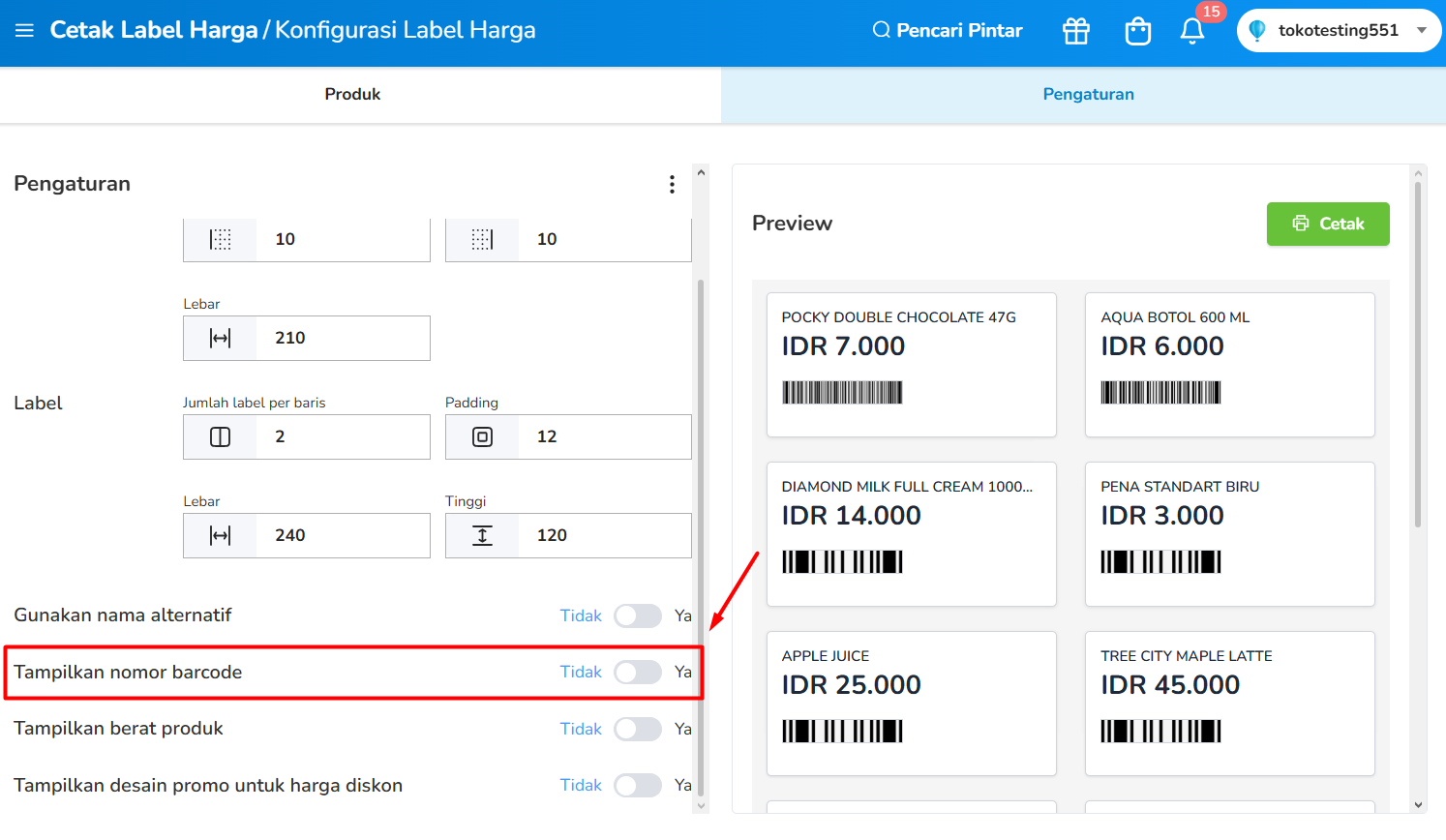Click the Pengaturan section heading

click(x=72, y=184)
